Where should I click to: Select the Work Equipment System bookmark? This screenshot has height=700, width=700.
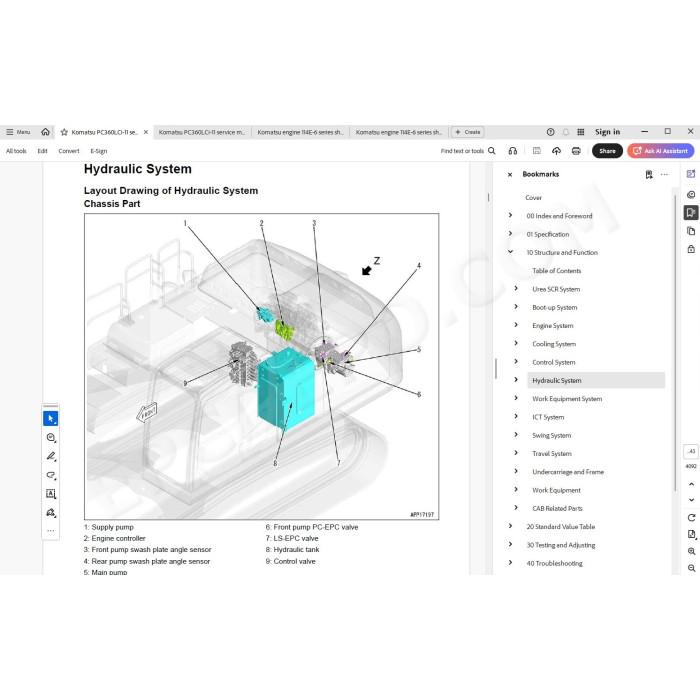[x=567, y=399]
